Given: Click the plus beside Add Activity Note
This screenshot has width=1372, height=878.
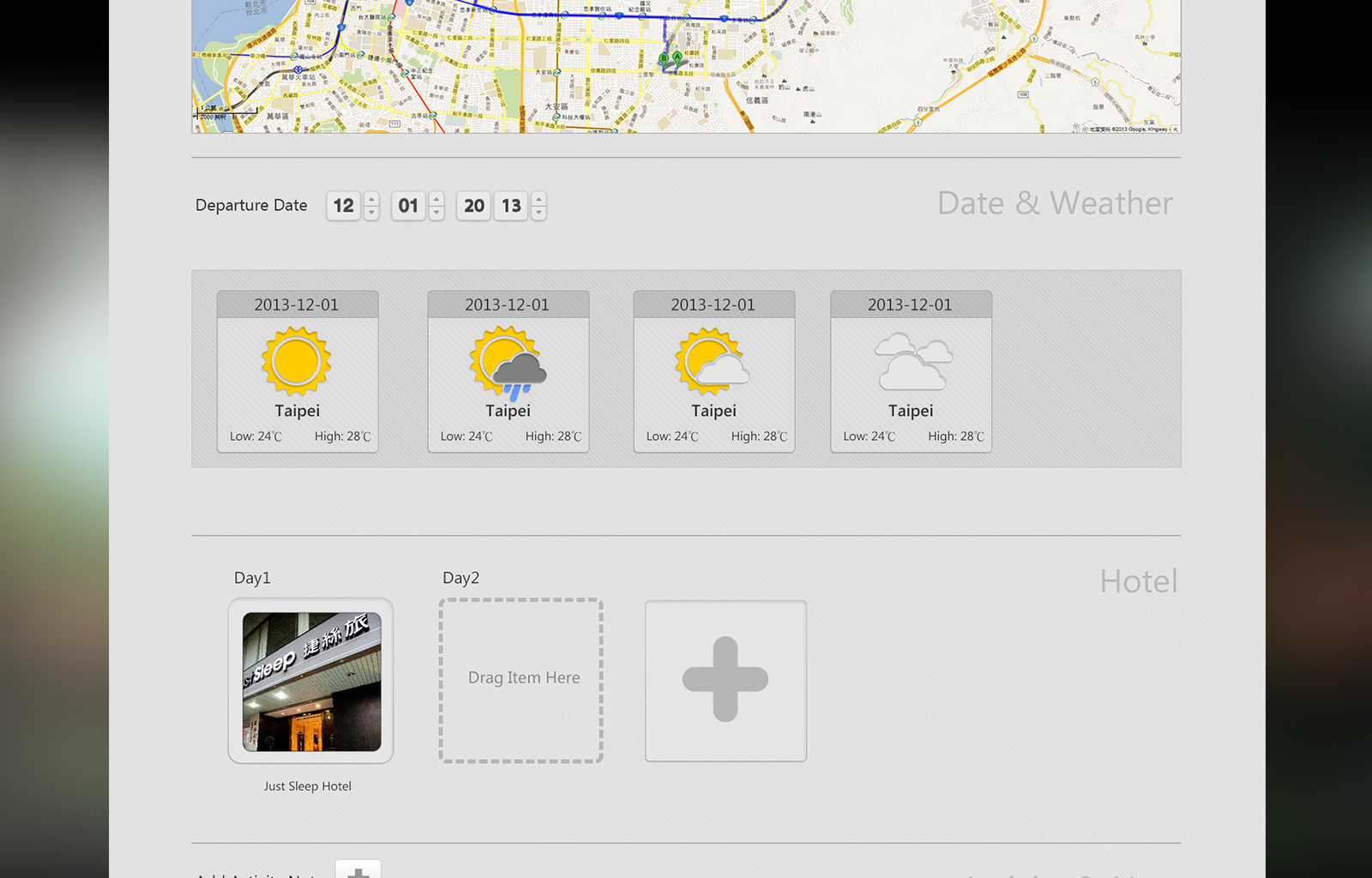Looking at the screenshot, I should tap(358, 870).
